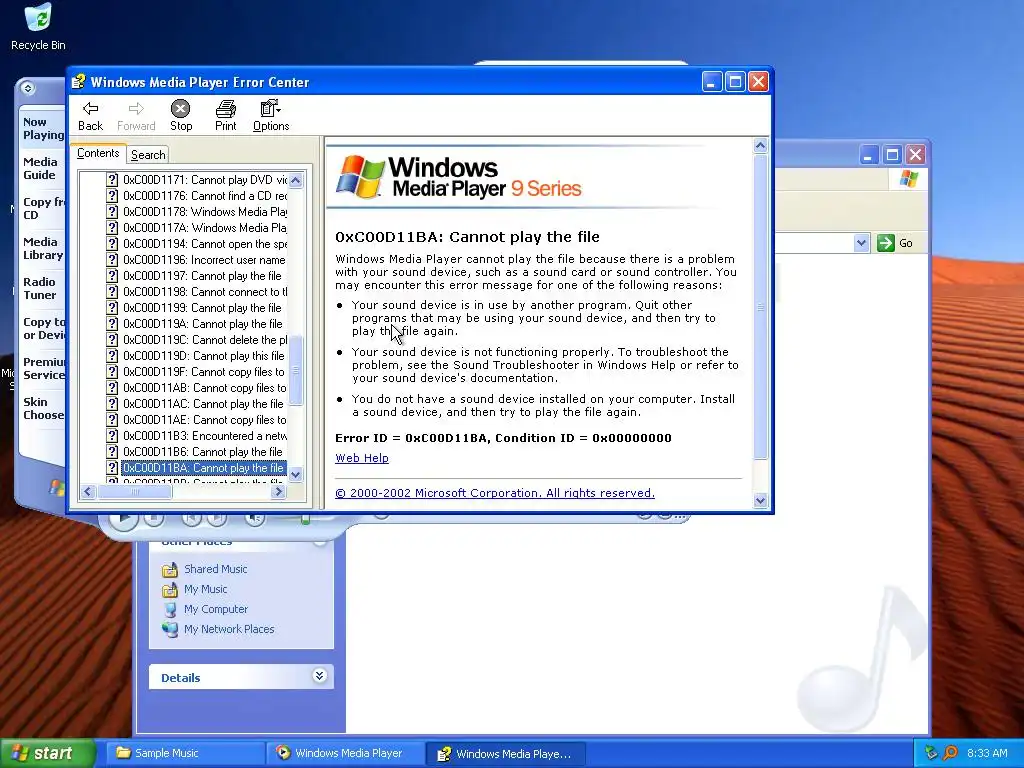Viewport: 1024px width, 768px height.
Task: Select topic 0xC00D119F Cannot copy files
Action: pyautogui.click(x=204, y=372)
